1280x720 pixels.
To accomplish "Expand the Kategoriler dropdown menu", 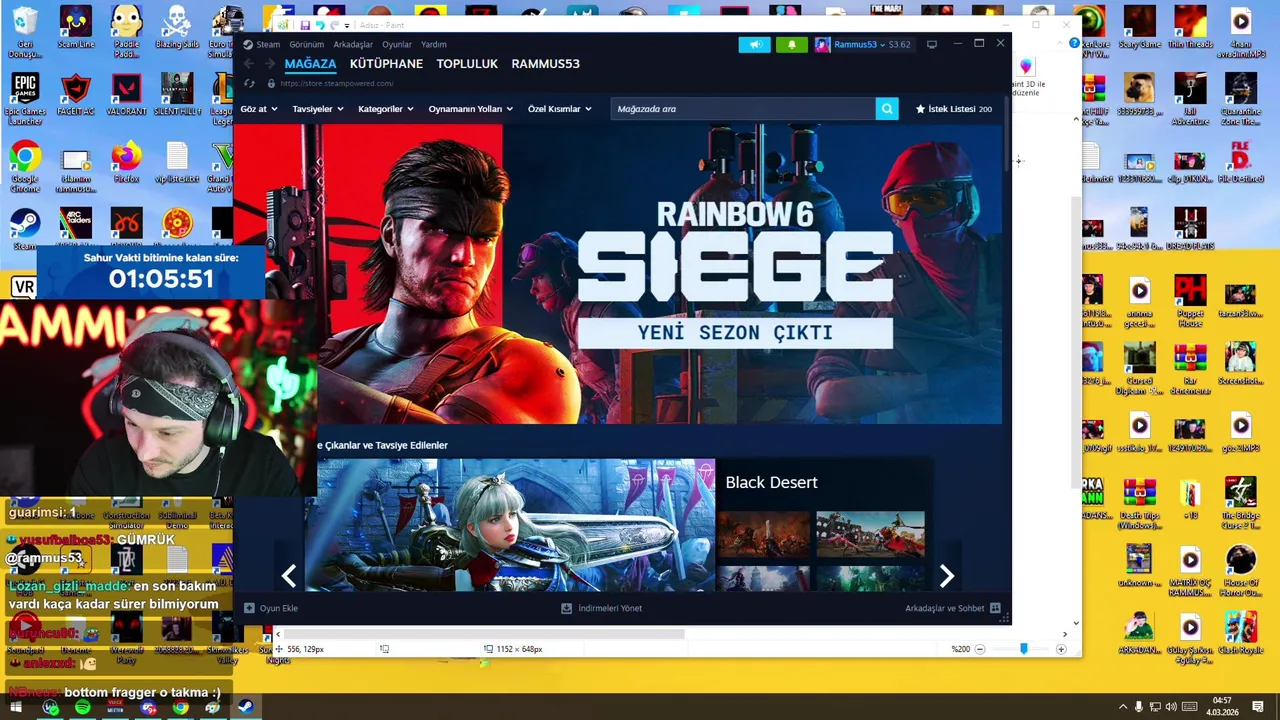I will (x=385, y=109).
